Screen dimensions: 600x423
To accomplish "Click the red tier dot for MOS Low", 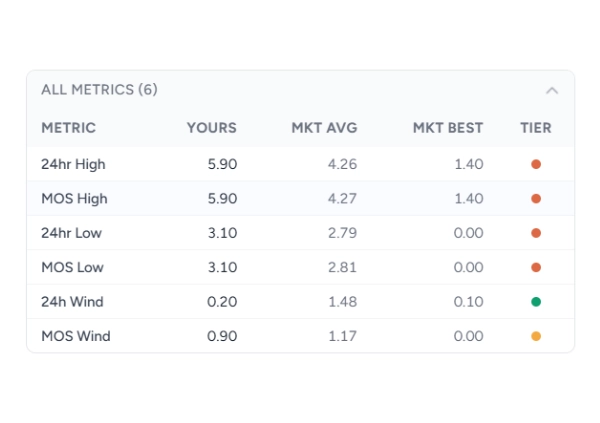I will (536, 267).
